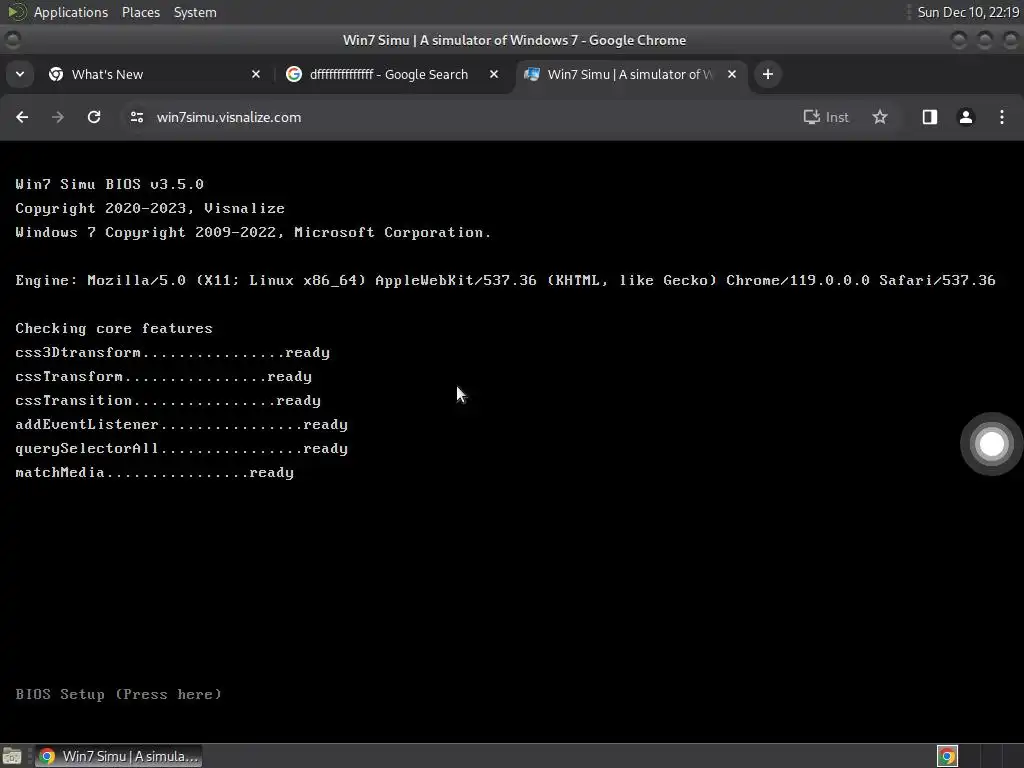The image size is (1024, 768).
Task: Click the 'css3Dtransform' ready line
Action: click(172, 353)
